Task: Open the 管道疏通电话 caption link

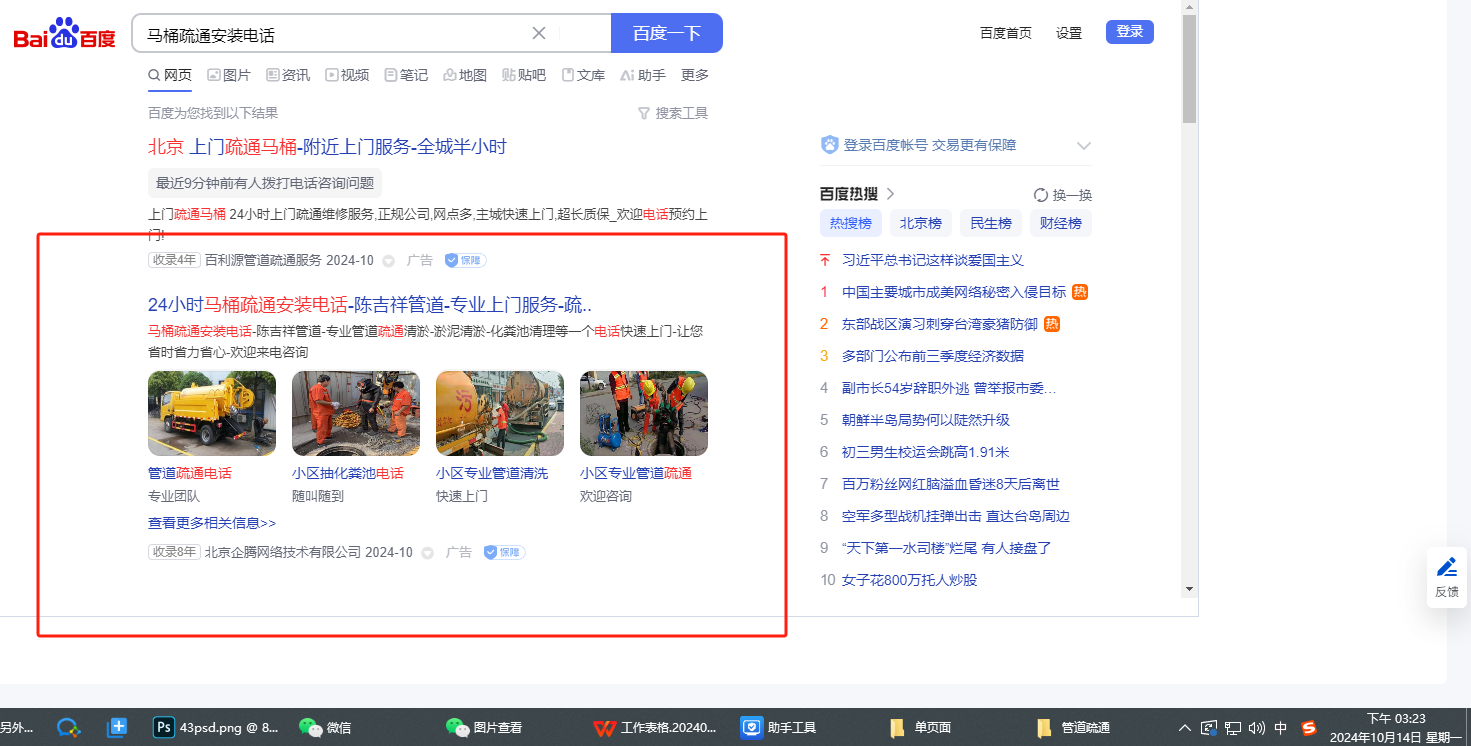Action: (x=190, y=473)
